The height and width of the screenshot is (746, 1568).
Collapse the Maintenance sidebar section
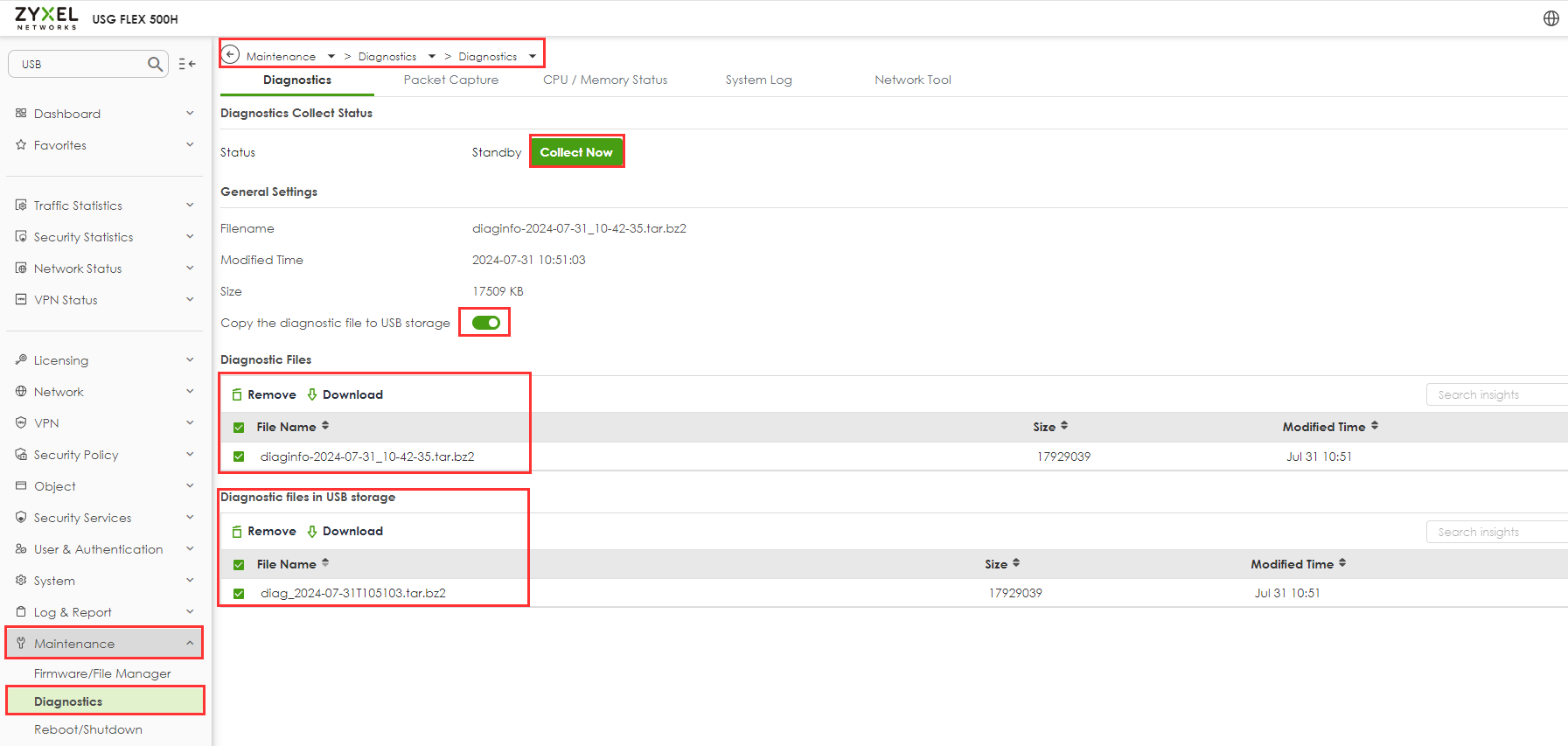(190, 644)
